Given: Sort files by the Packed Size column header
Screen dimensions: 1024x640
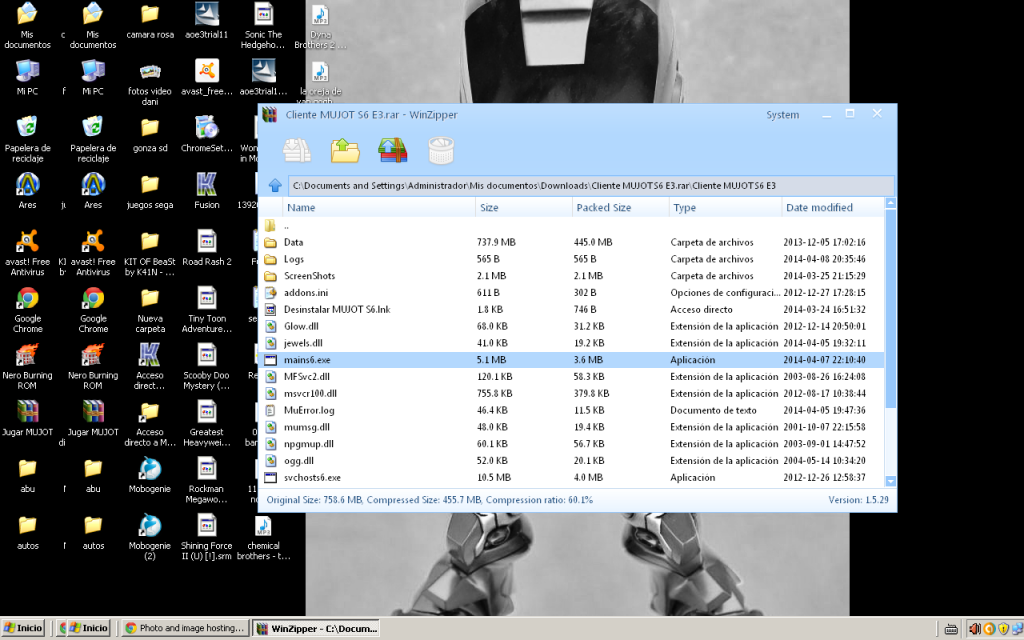Looking at the screenshot, I should click(x=603, y=208).
